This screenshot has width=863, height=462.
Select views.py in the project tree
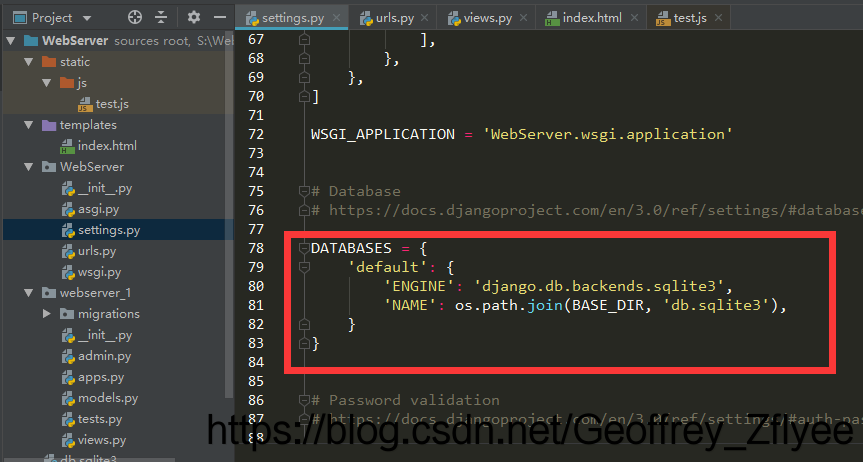tap(102, 440)
